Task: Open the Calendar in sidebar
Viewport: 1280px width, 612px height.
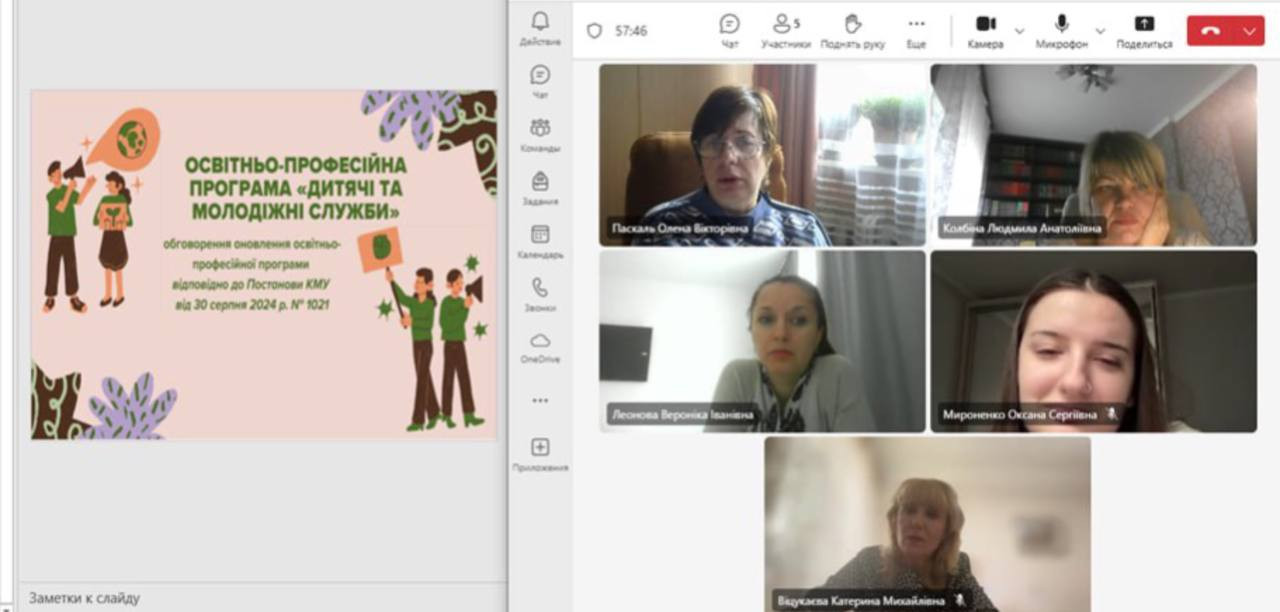Action: tap(540, 240)
